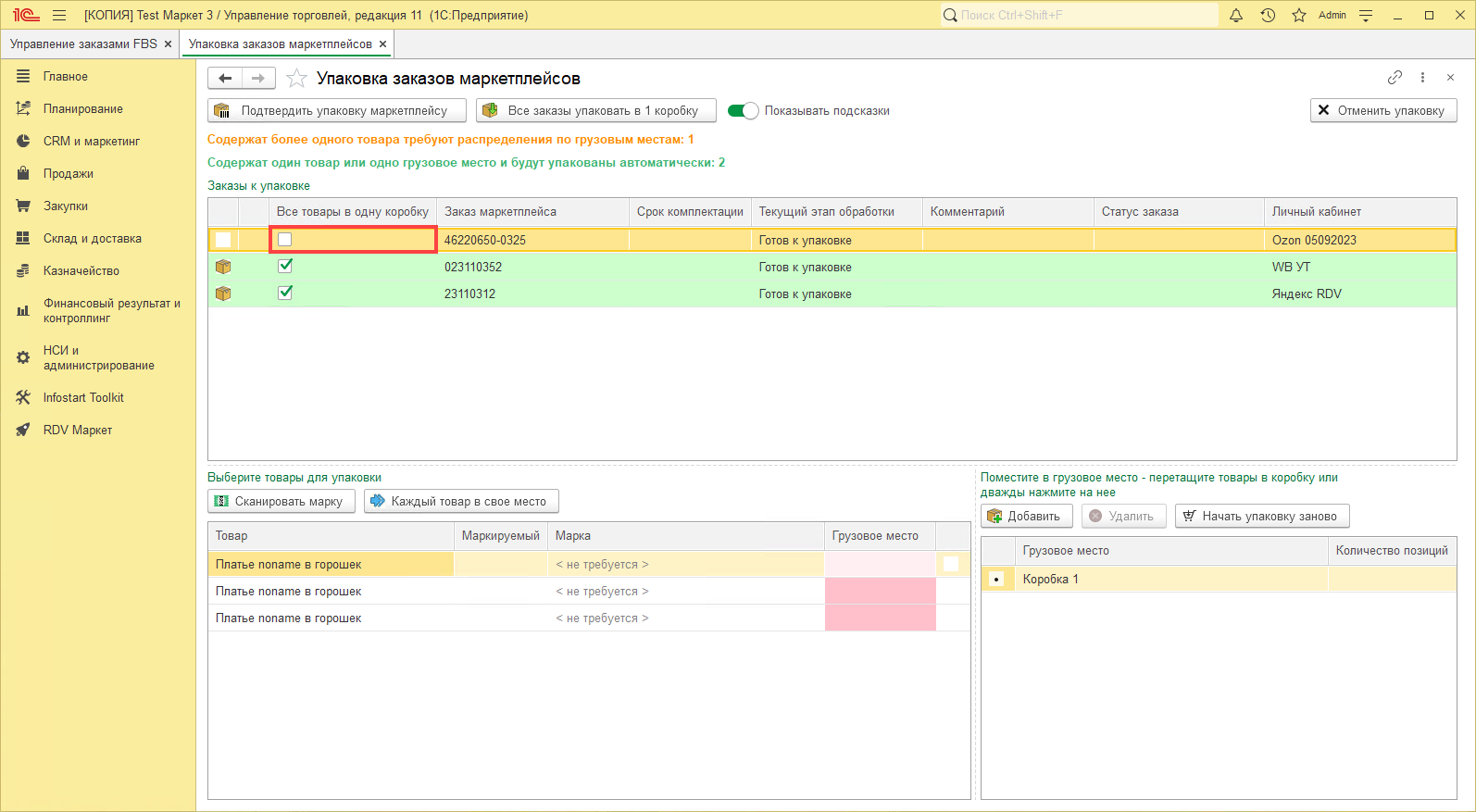The height and width of the screenshot is (812, 1476).
Task: Uncheck the box for order 023110352
Action: pyautogui.click(x=285, y=267)
